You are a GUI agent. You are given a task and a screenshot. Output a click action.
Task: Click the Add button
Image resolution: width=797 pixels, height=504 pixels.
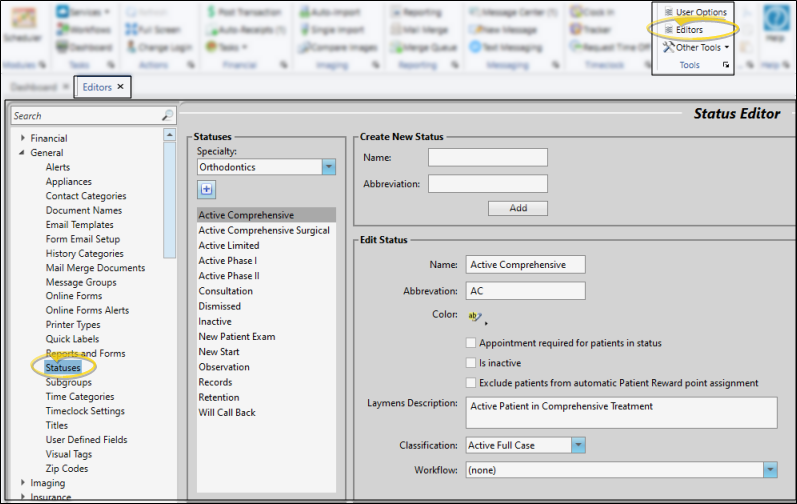pos(517,208)
